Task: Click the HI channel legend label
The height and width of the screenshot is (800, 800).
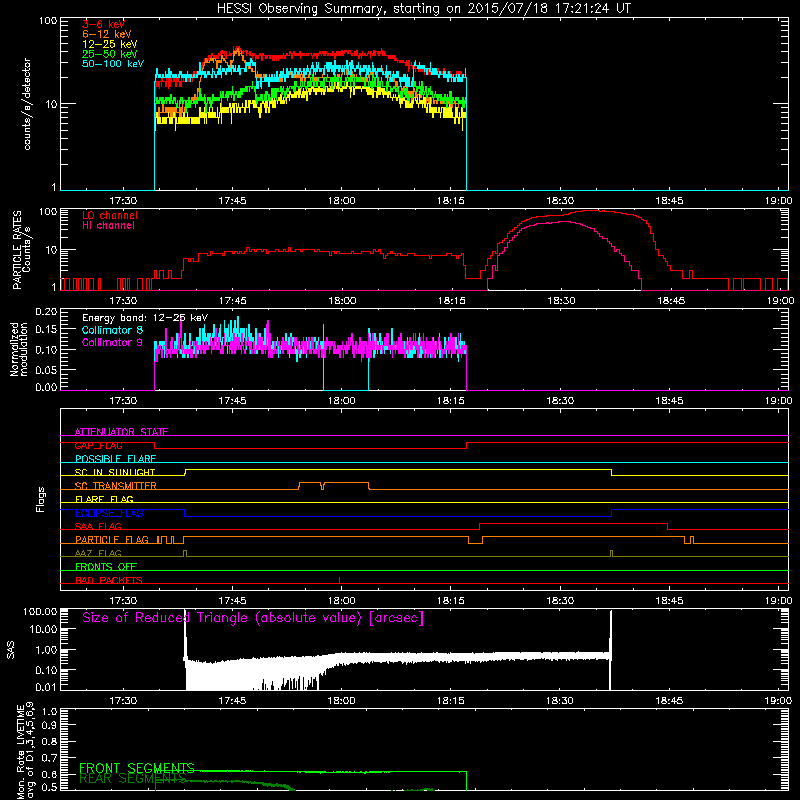Action: coord(108,226)
